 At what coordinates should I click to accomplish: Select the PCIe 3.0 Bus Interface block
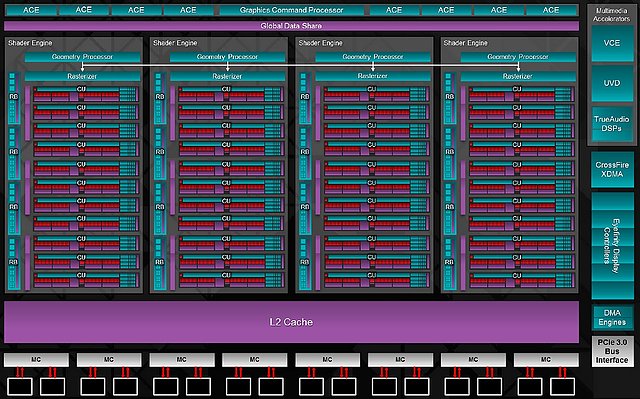612,351
